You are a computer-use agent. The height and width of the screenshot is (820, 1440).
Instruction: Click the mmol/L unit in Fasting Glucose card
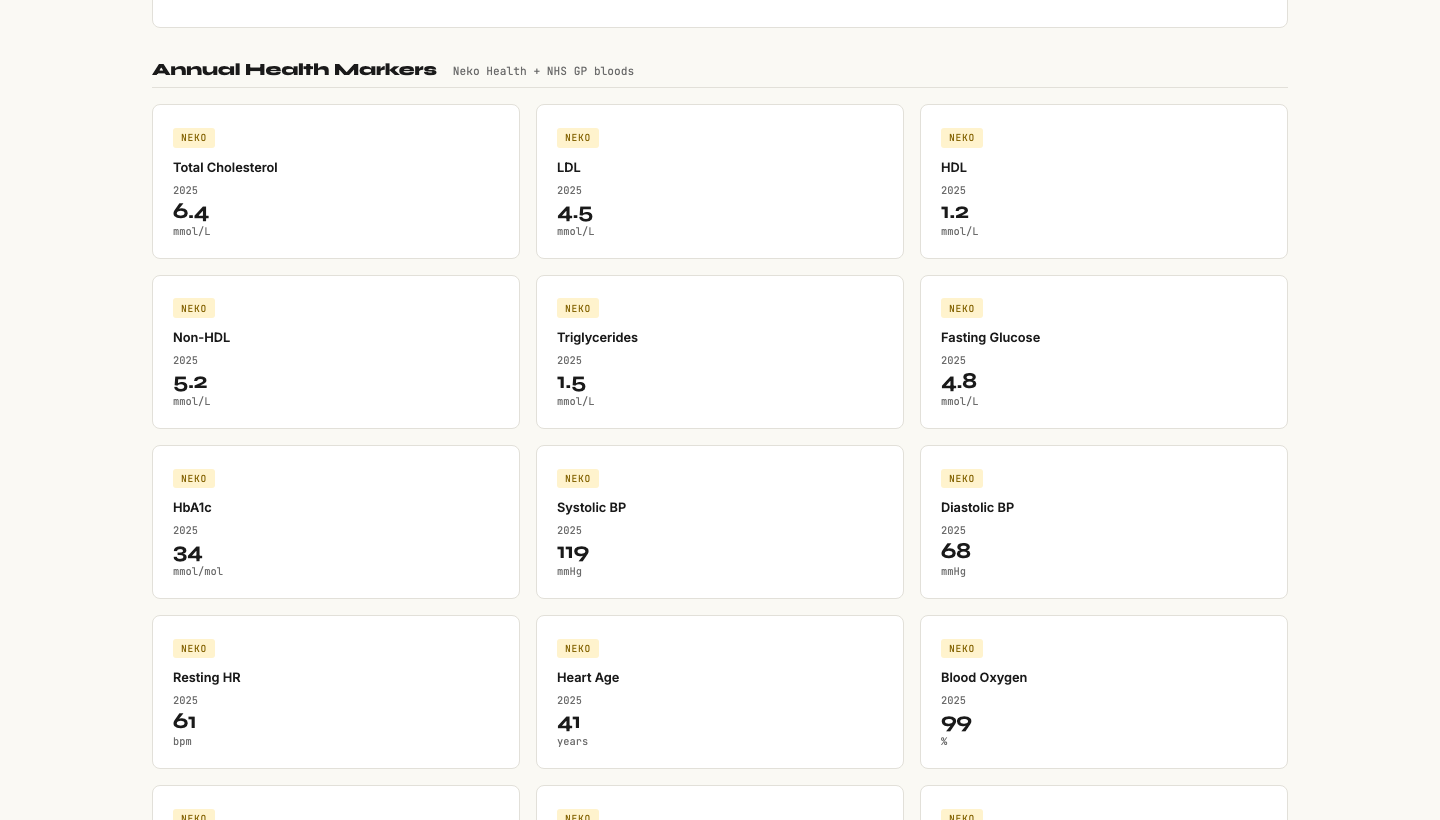[x=960, y=402]
